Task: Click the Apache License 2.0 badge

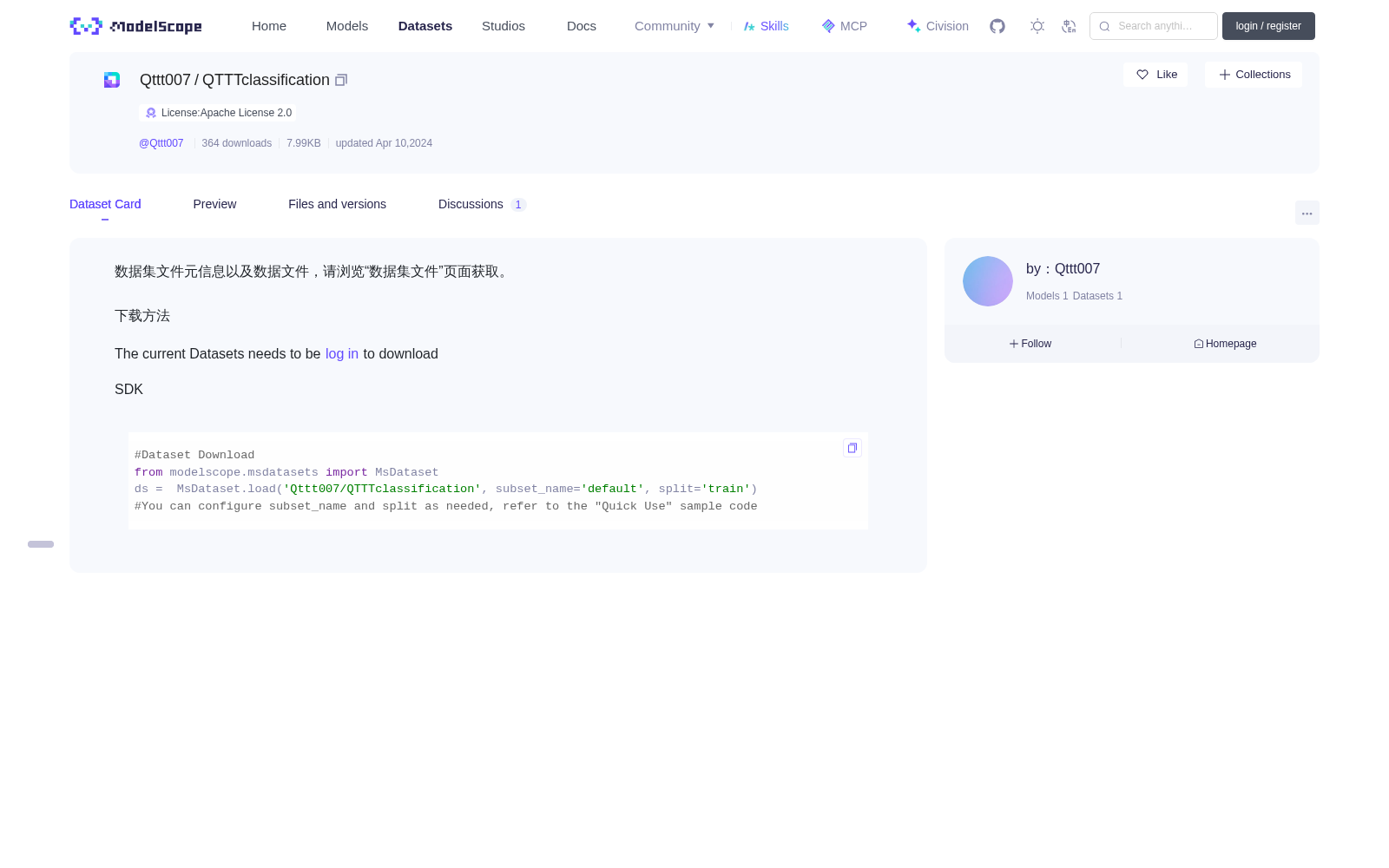Action: pos(218,113)
